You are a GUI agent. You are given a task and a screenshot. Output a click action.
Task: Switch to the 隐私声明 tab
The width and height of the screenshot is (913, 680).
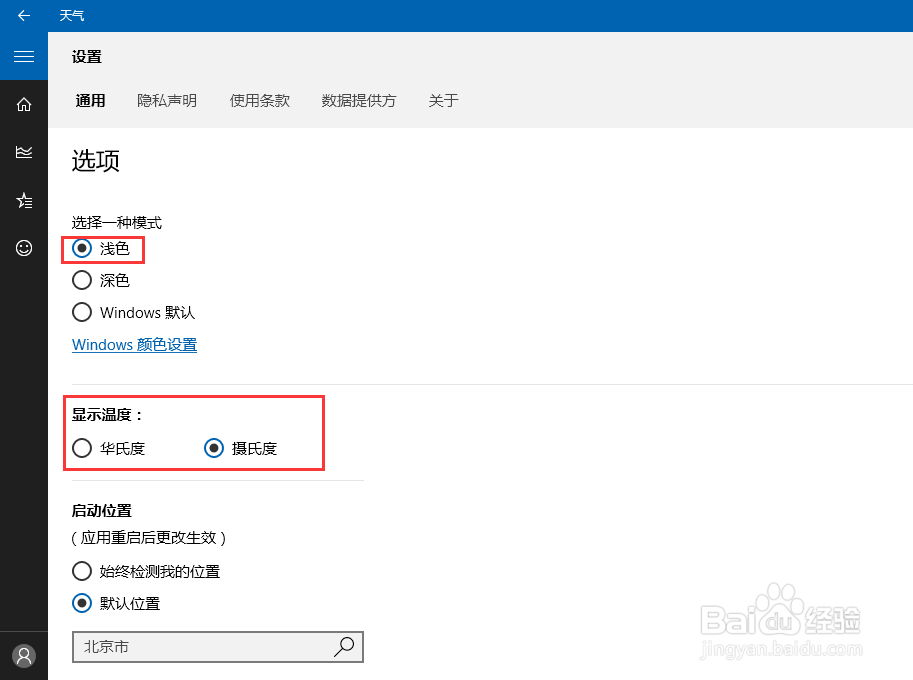pos(166,100)
